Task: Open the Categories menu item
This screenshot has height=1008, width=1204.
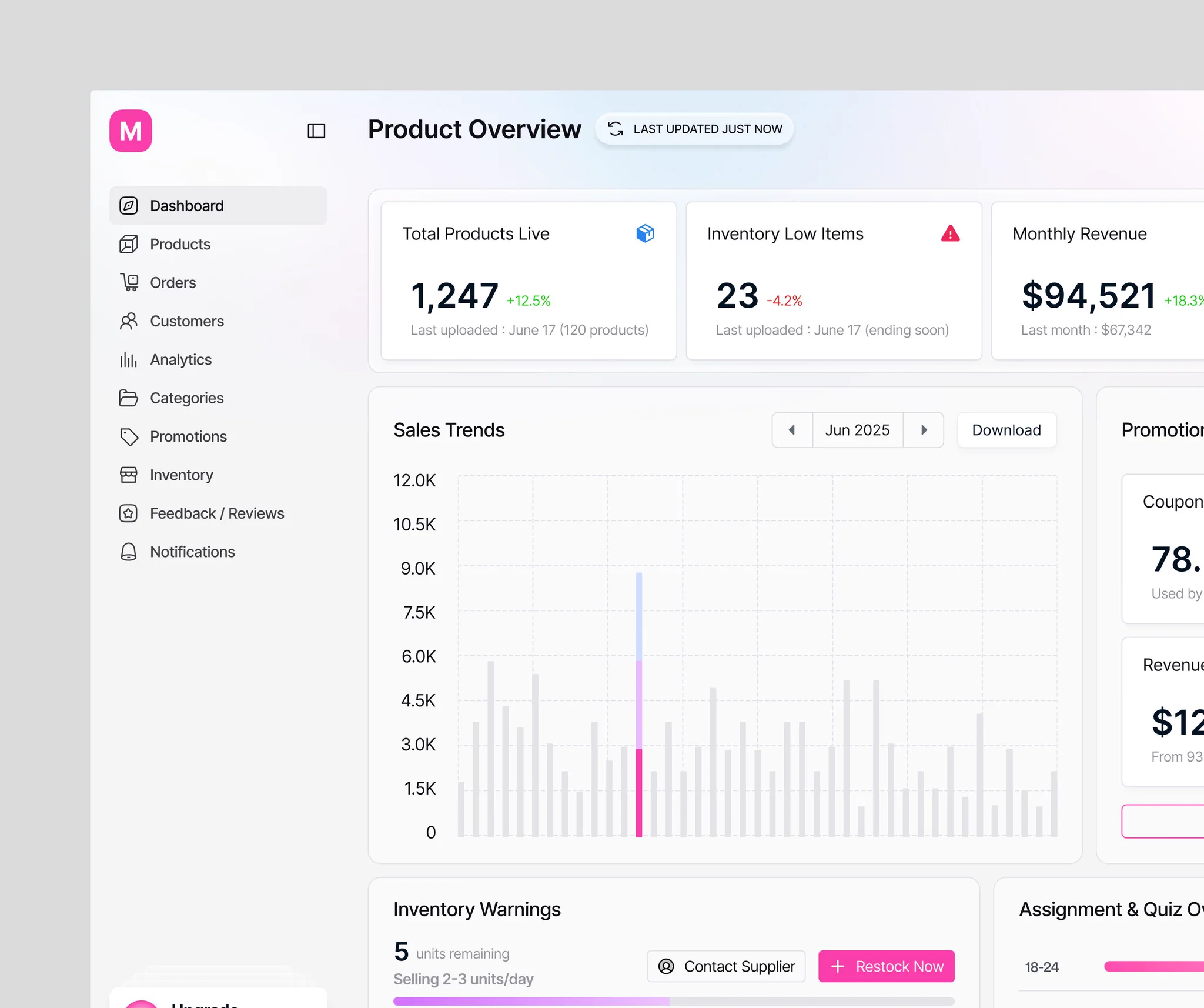Action: [x=218, y=398]
